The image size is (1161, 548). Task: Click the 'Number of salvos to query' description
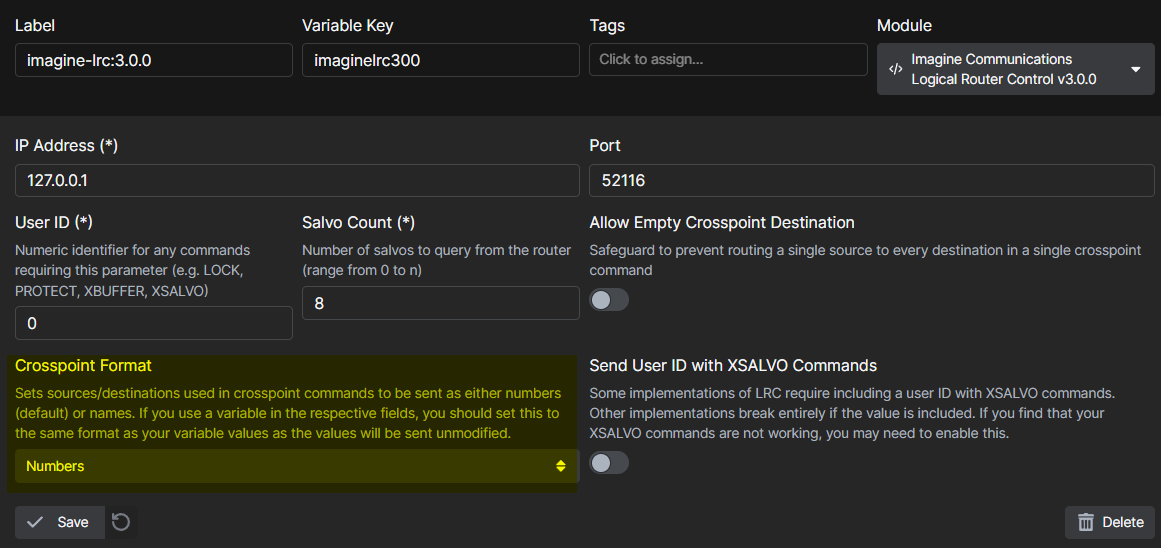coord(437,260)
